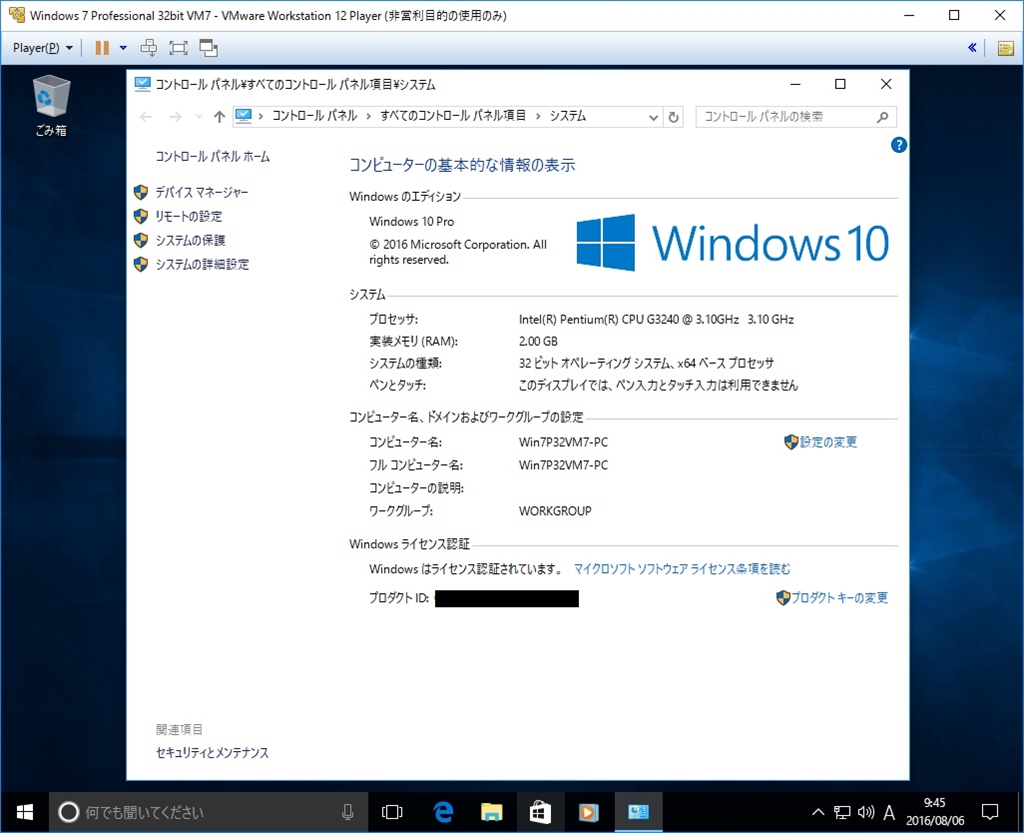The image size is (1024, 833).
Task: Open セキュリティとメンテナンス related link
Action: click(x=212, y=753)
